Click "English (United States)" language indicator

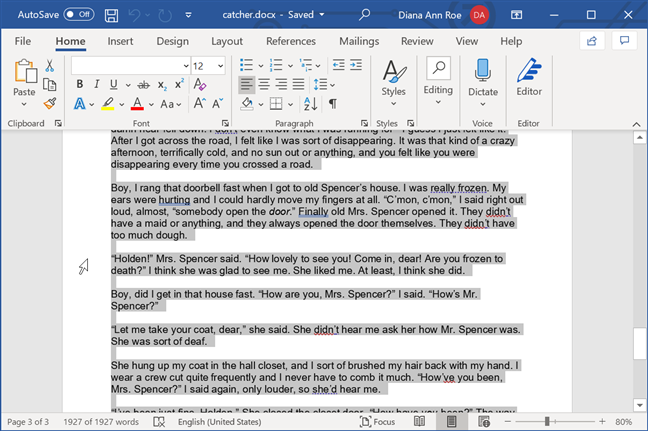click(x=219, y=422)
